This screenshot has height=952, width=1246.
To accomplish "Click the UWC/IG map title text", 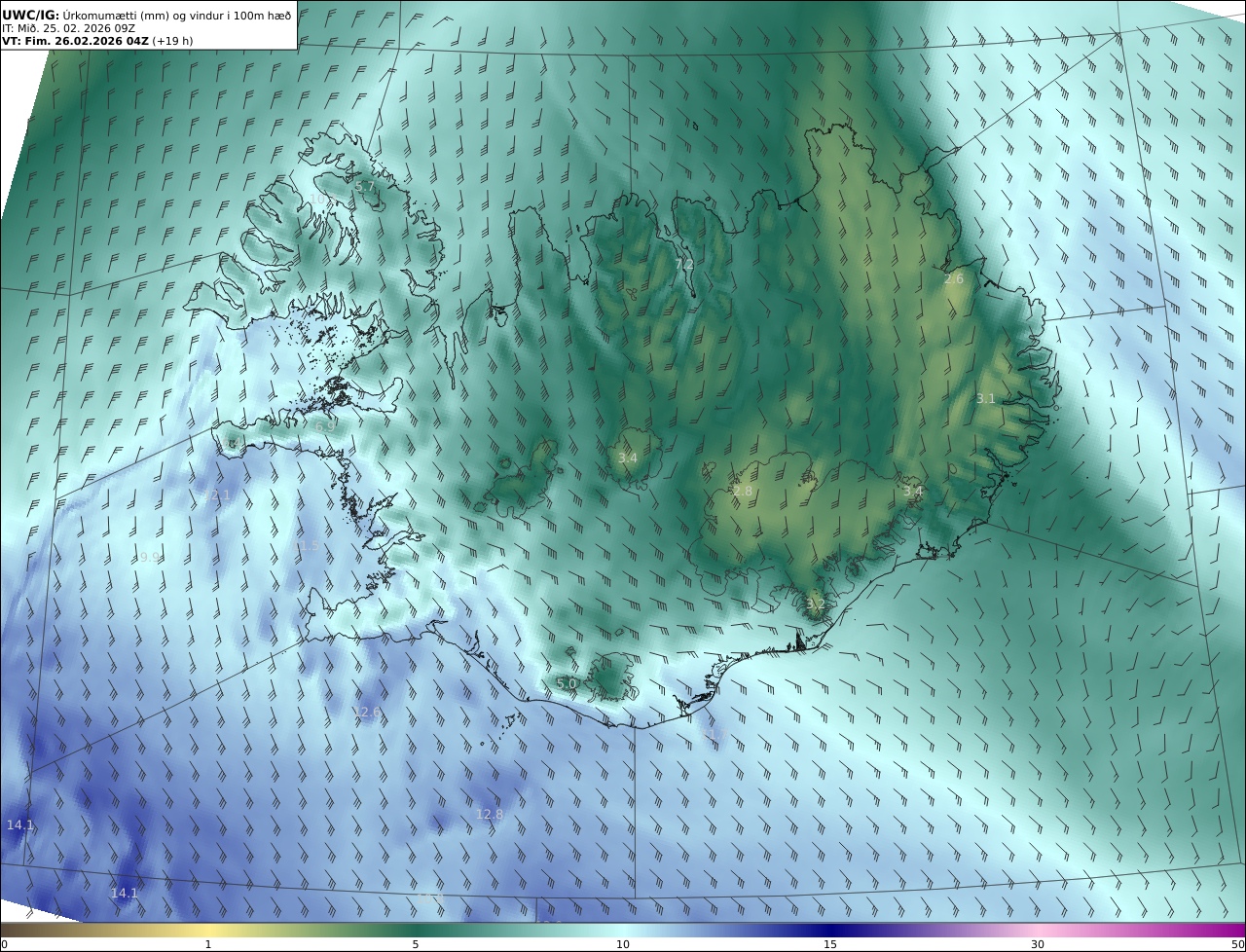I will [x=147, y=15].
